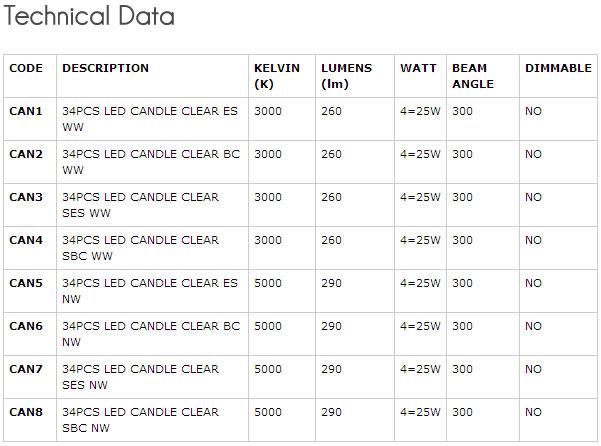Screen dimensions: 601x446
Task: Click the WATT column header
Action: point(418,68)
